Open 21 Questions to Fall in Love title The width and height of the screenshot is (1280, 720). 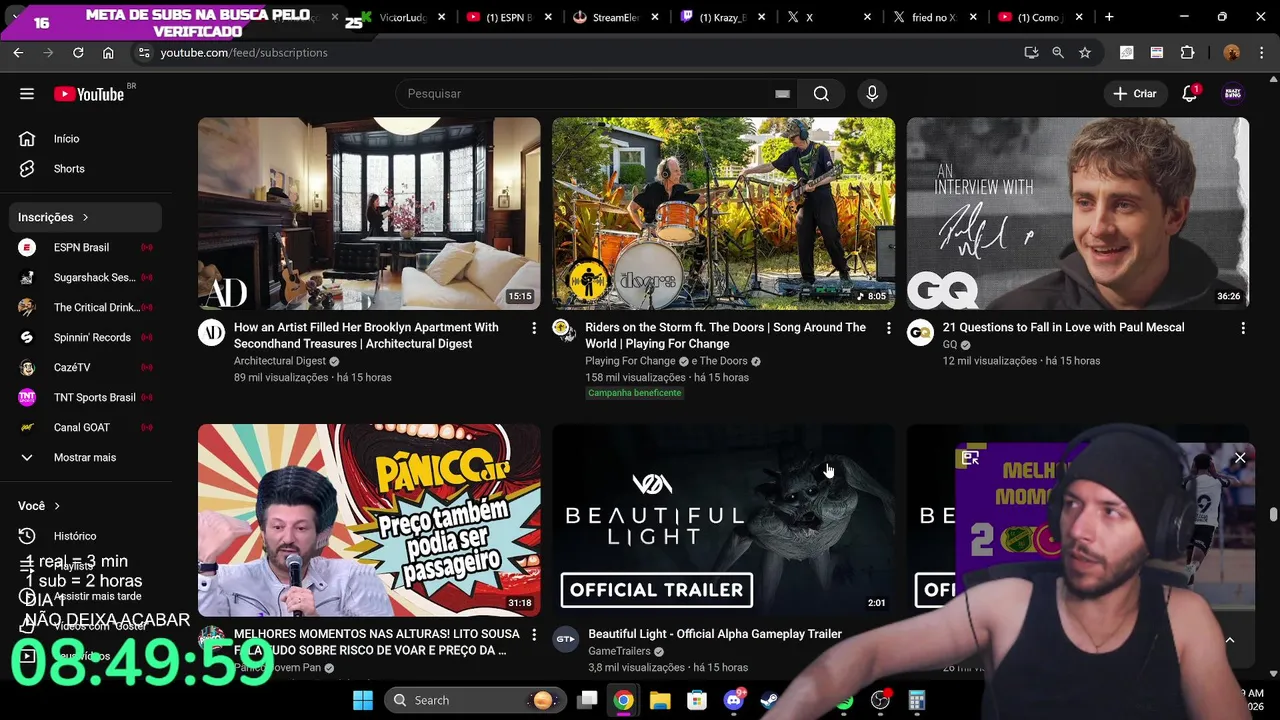point(1063,327)
